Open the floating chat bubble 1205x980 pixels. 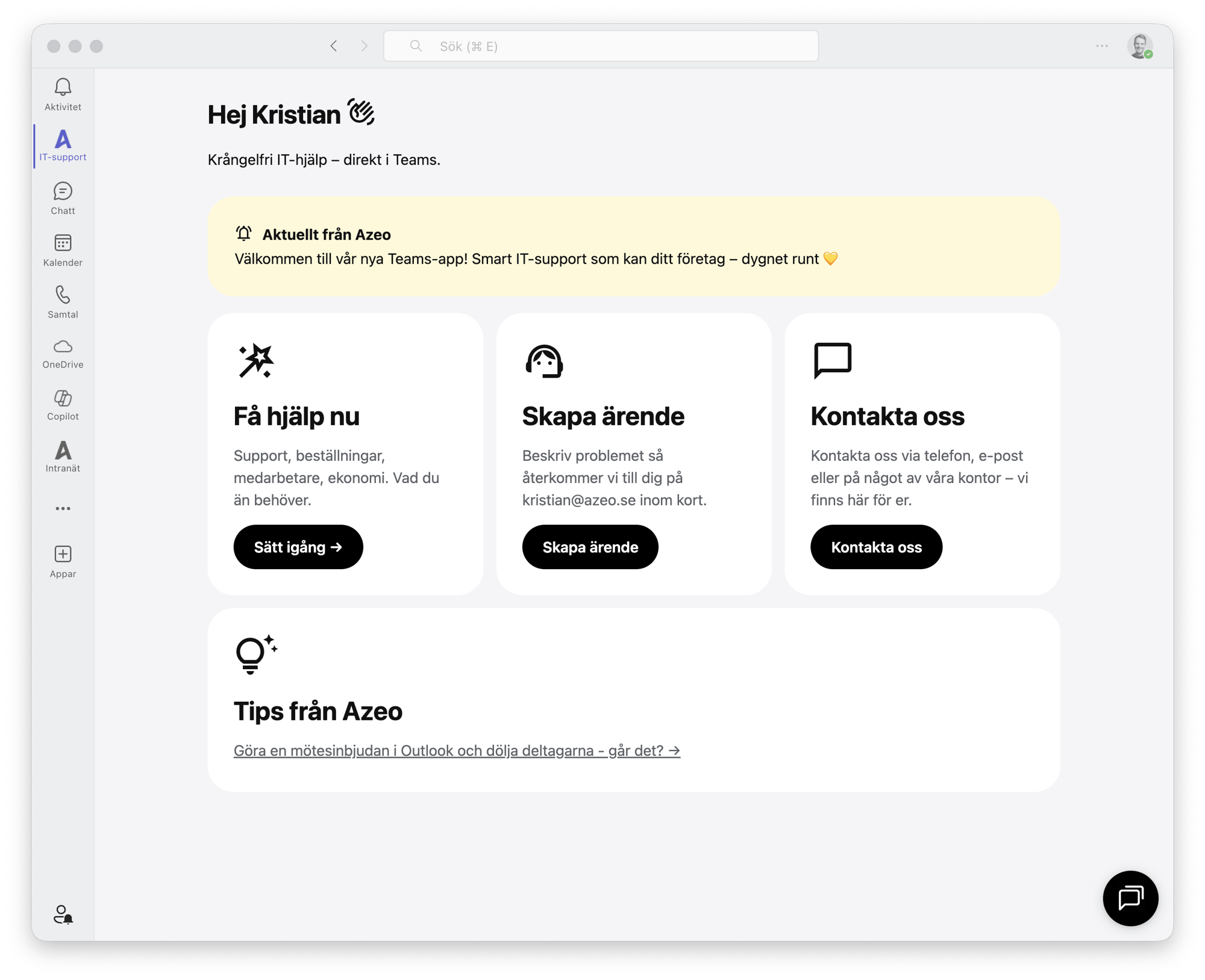(1130, 898)
